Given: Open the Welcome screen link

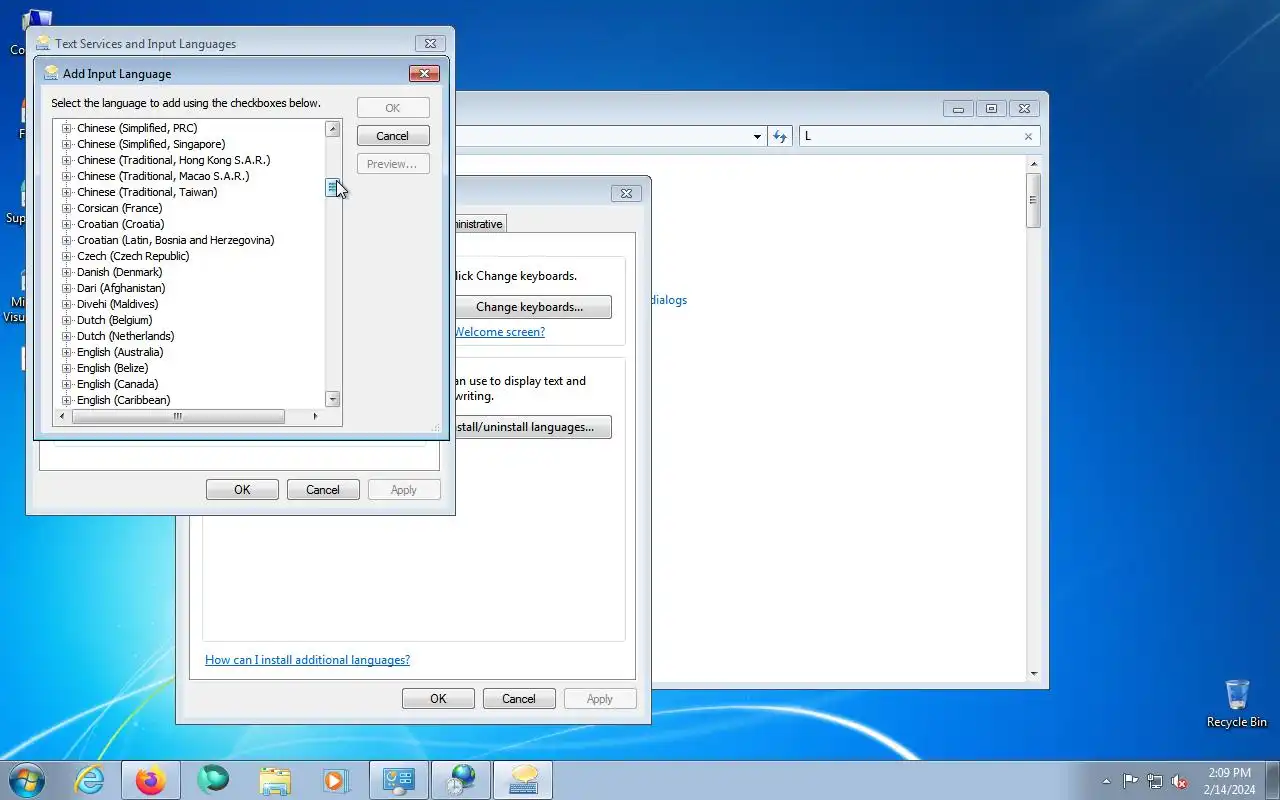Looking at the screenshot, I should (x=499, y=332).
